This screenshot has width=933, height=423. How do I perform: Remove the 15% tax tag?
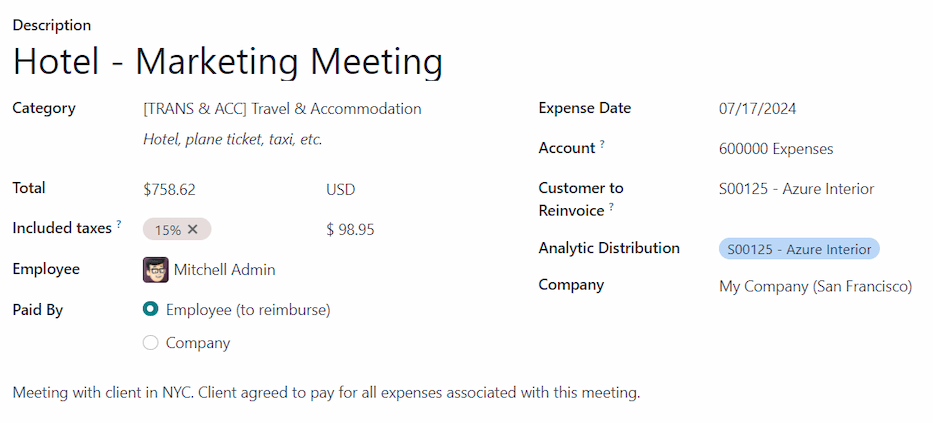point(193,230)
